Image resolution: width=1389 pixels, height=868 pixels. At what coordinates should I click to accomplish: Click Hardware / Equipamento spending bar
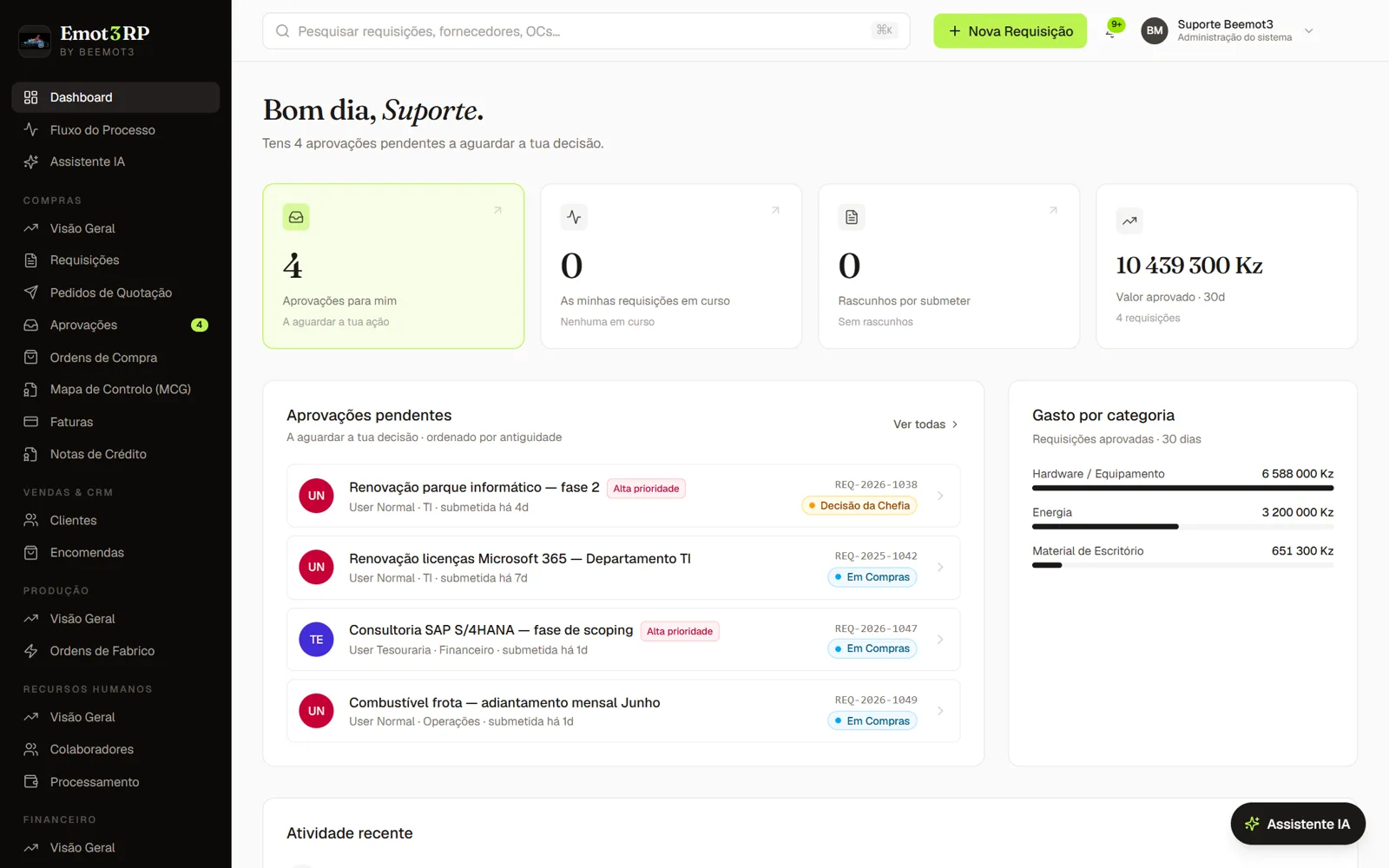pyautogui.click(x=1182, y=488)
